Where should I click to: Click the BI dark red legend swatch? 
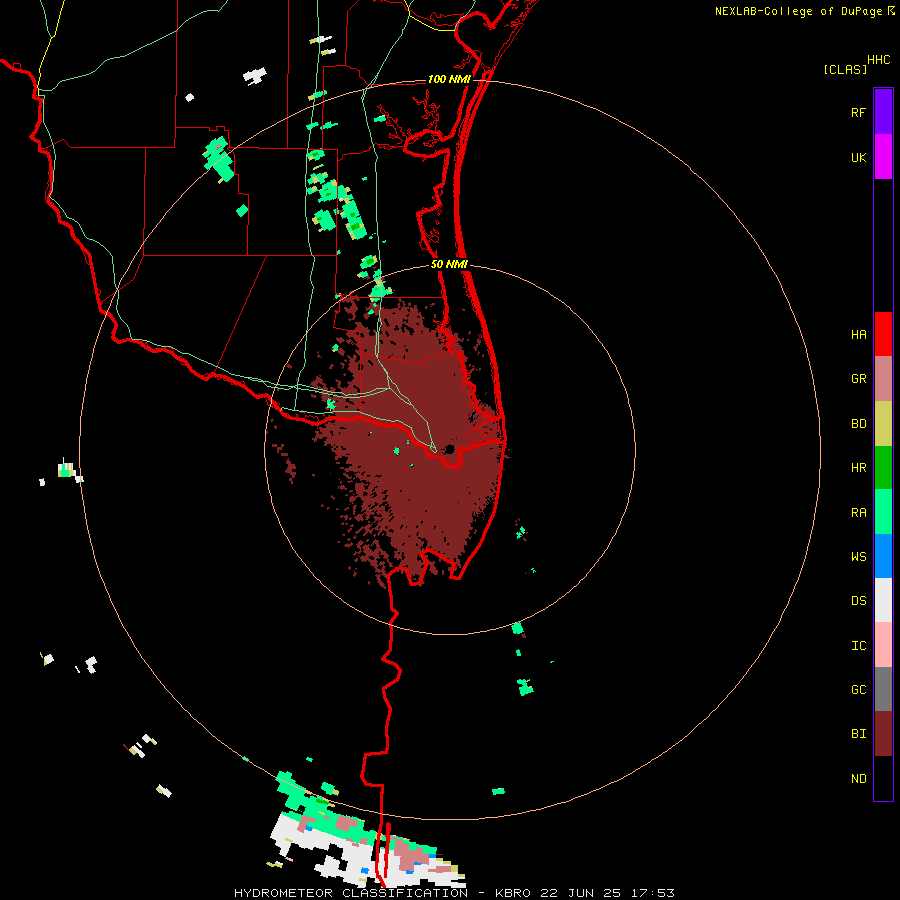coord(883,734)
